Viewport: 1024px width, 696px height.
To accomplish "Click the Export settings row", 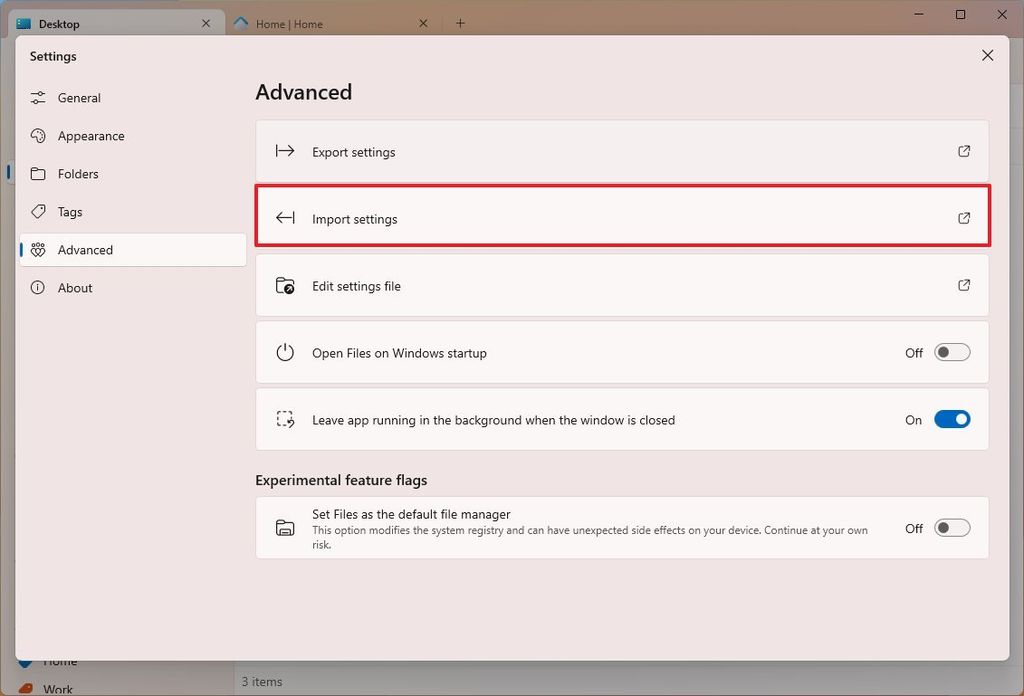I will [622, 151].
